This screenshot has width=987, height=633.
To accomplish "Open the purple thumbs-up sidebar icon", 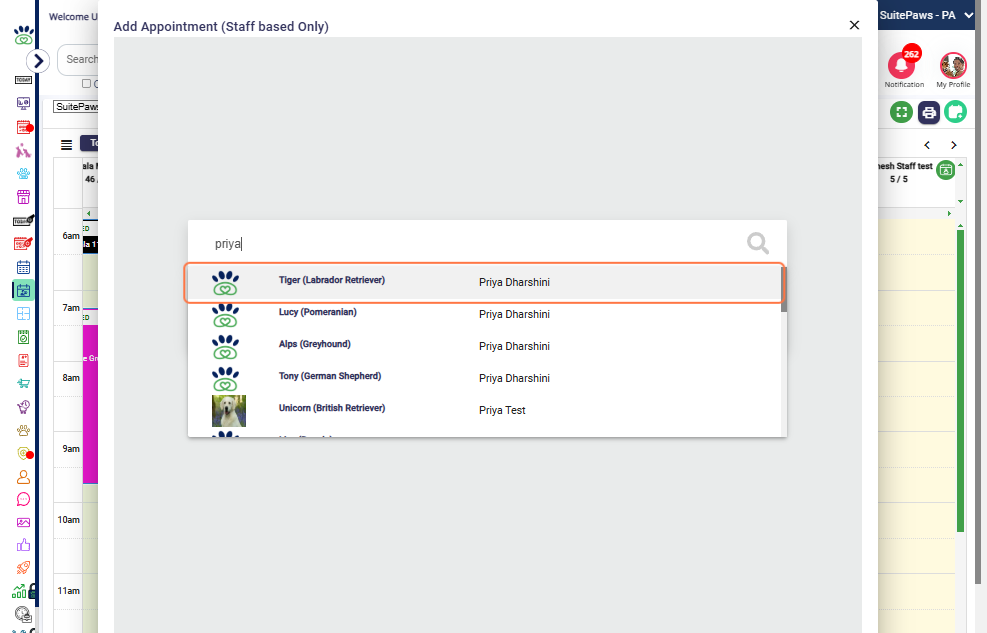I will coord(23,545).
